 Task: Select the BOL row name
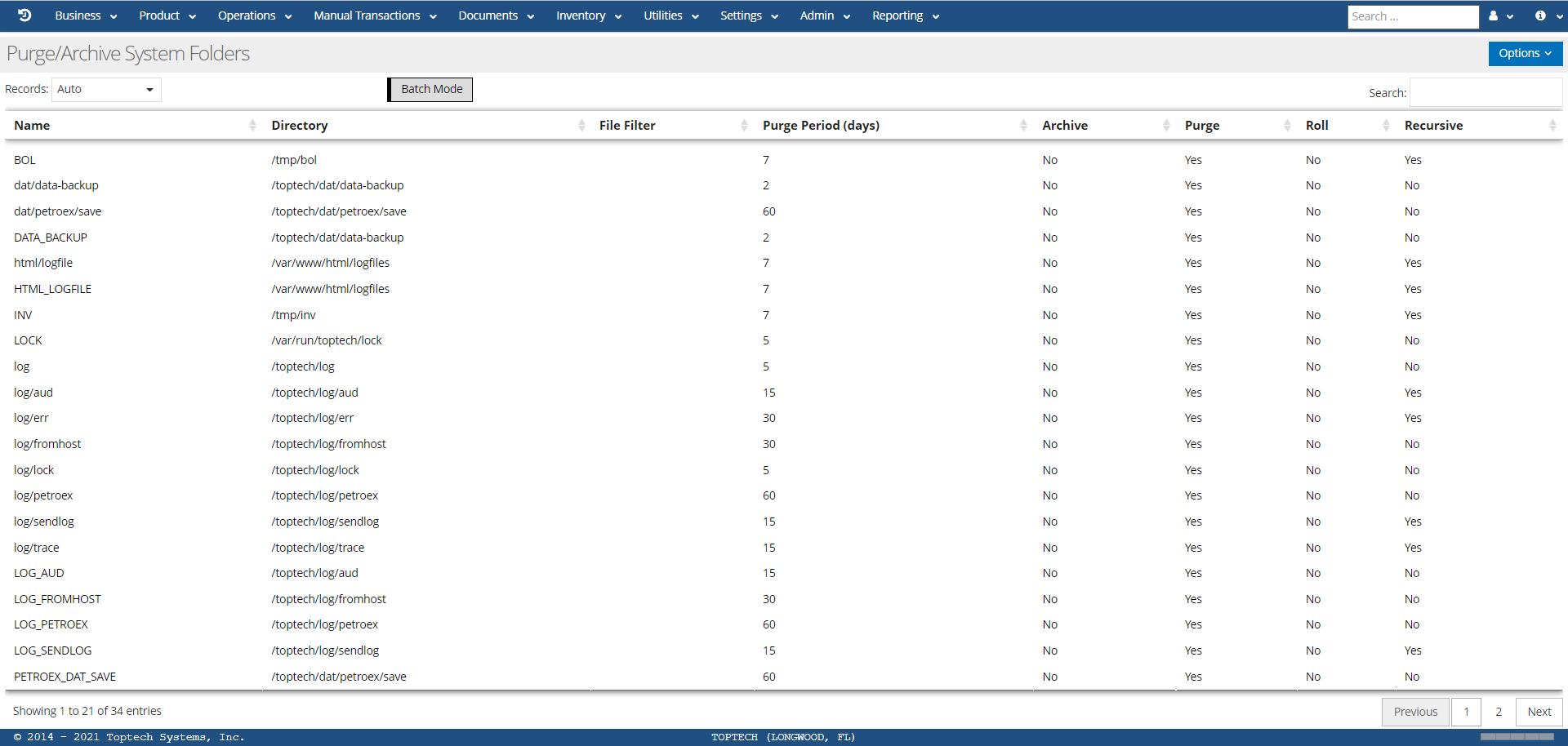24,160
